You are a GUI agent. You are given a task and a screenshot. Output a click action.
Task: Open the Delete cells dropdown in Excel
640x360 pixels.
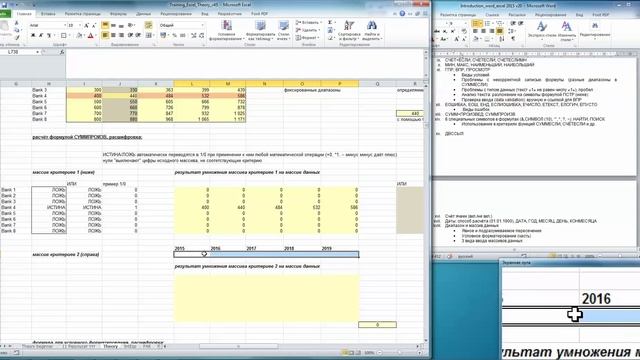[307, 30]
